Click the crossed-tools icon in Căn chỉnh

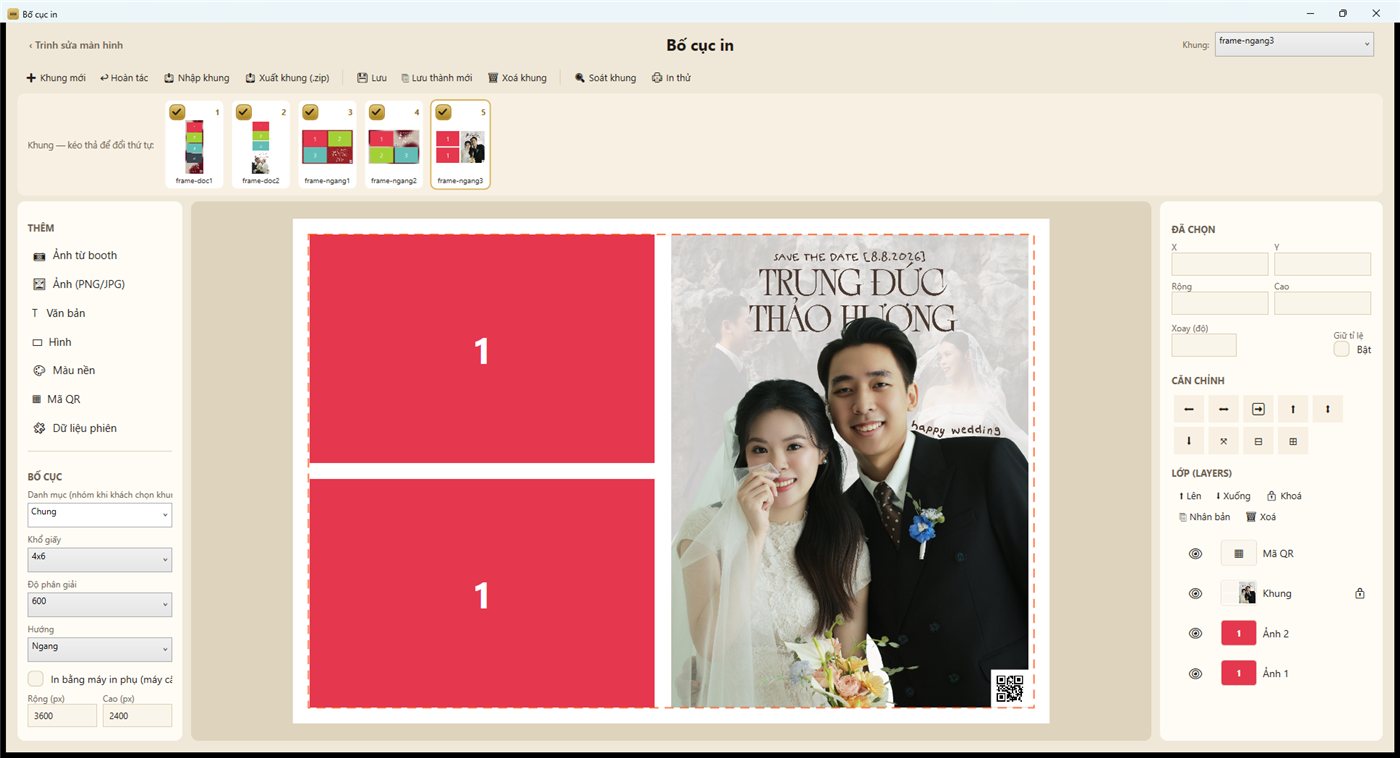[1223, 441]
